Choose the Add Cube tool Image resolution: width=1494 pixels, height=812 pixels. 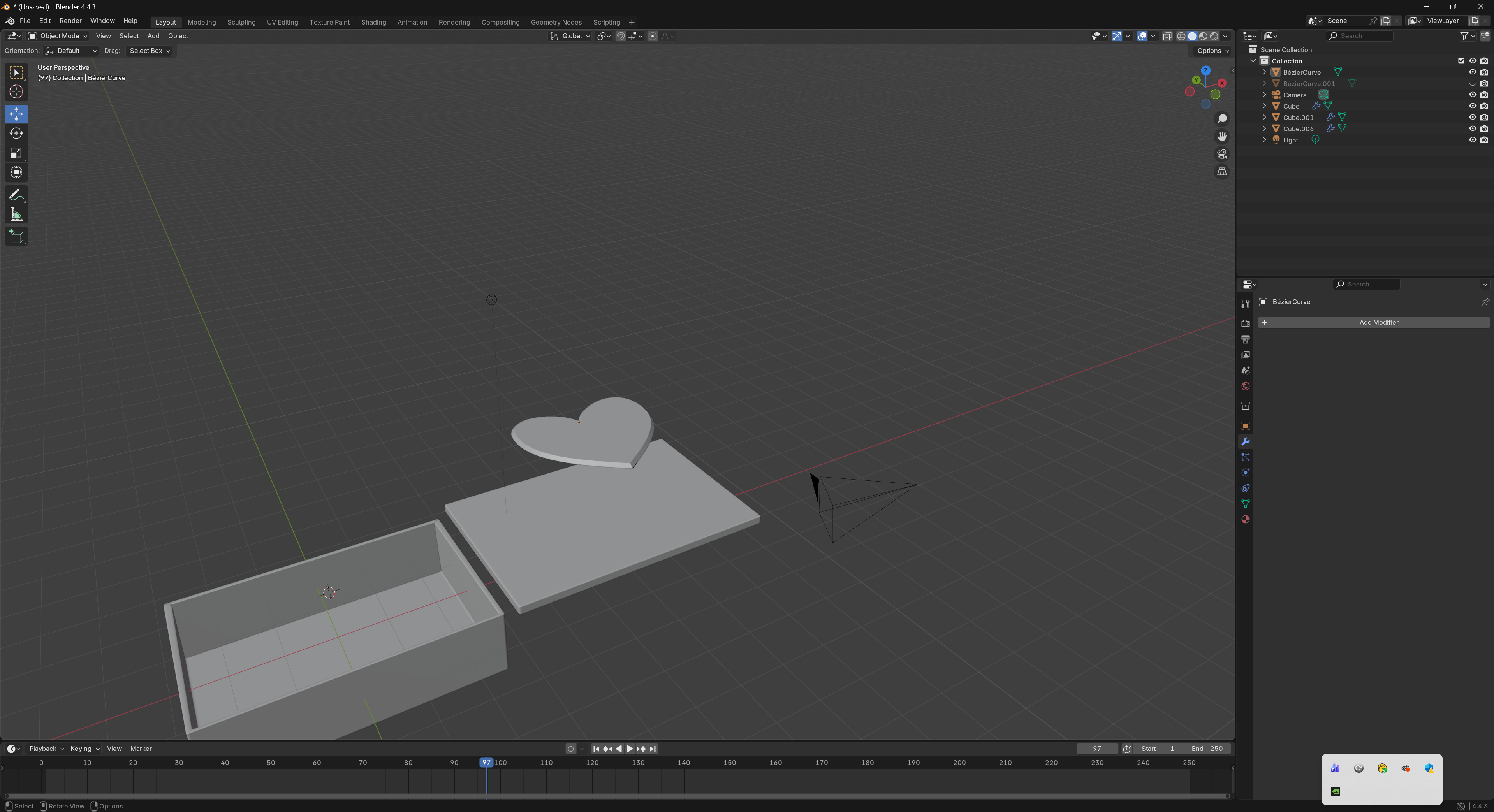(x=16, y=237)
